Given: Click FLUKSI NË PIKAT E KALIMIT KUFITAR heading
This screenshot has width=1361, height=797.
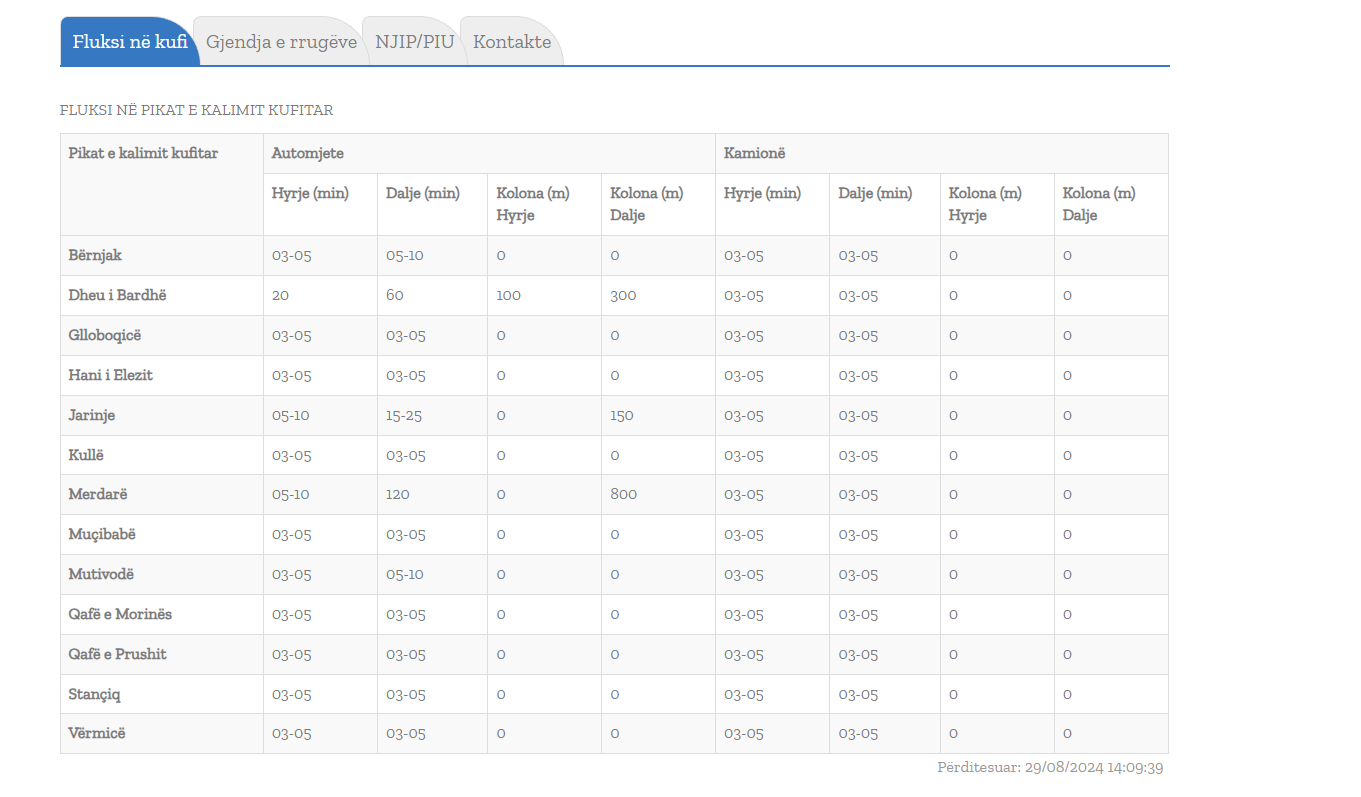Looking at the screenshot, I should click(196, 110).
